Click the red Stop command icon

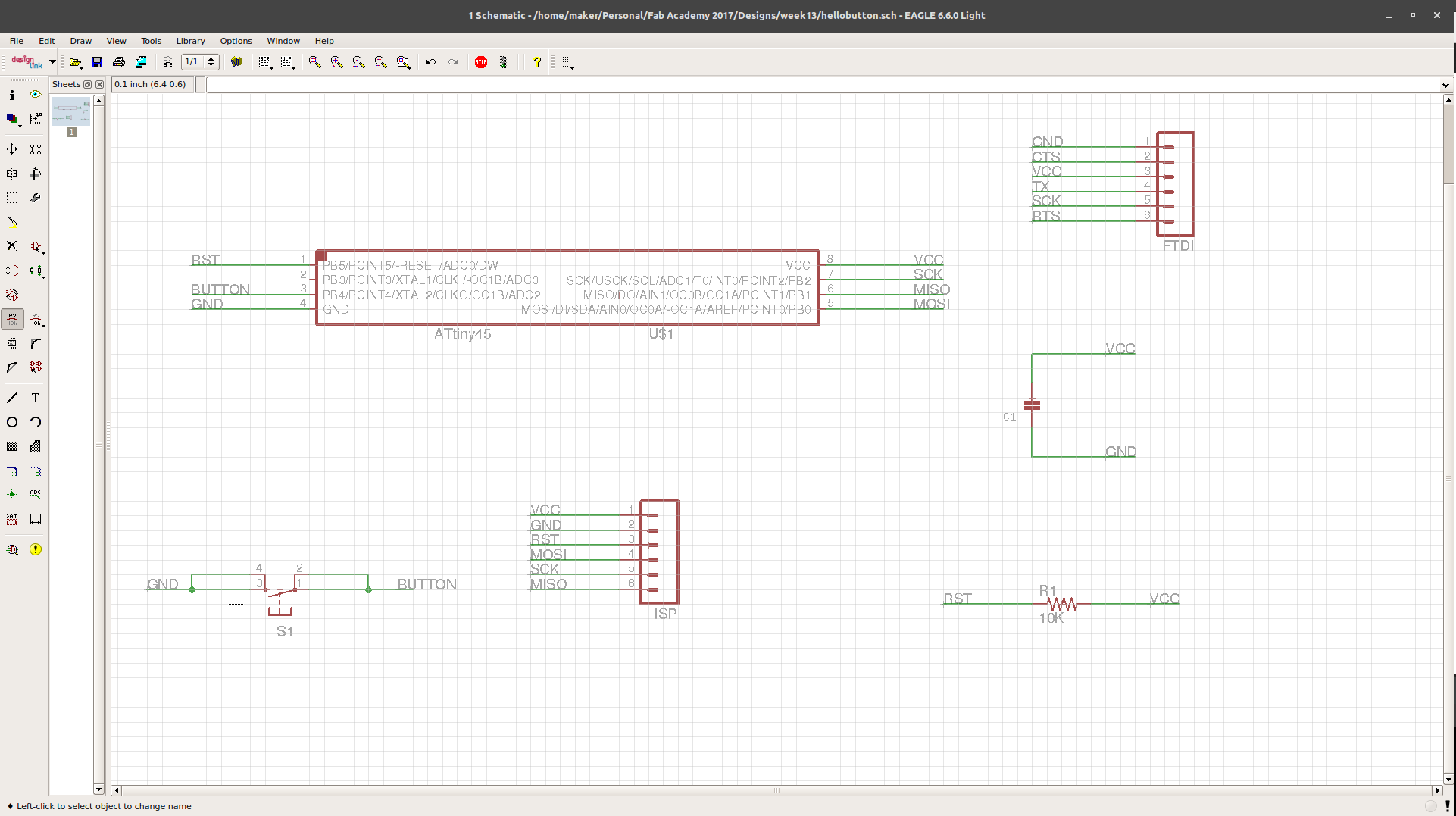coord(481,62)
